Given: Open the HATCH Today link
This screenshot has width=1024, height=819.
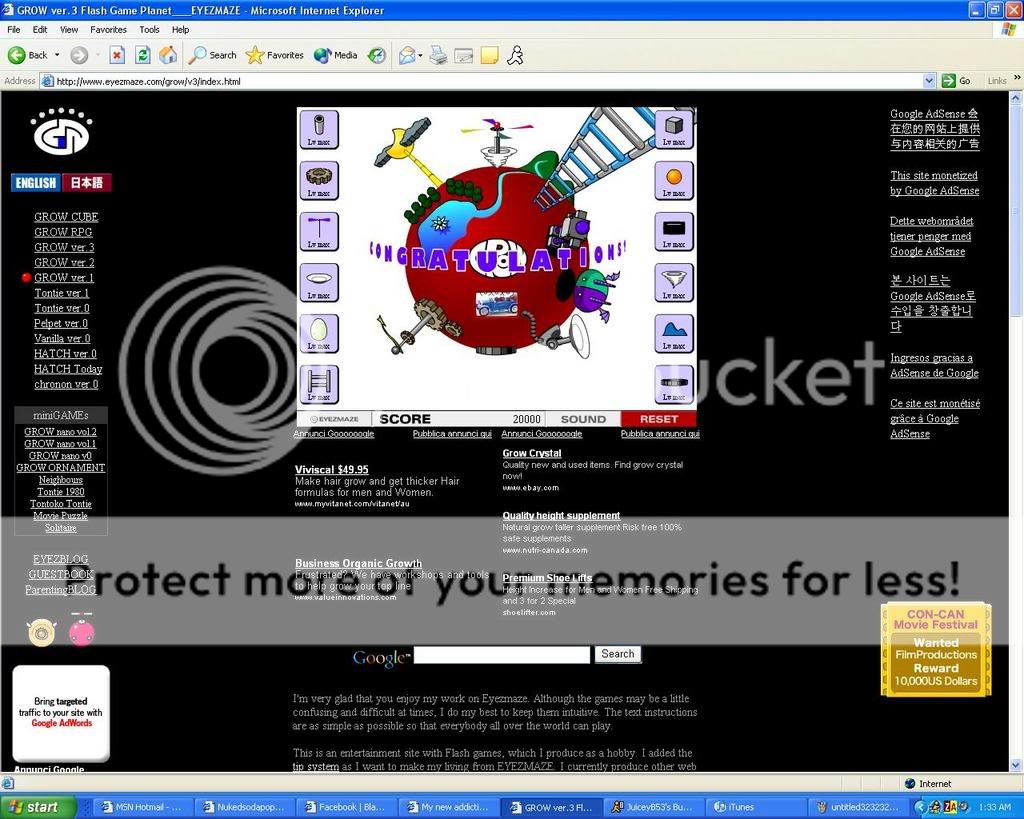Looking at the screenshot, I should (x=68, y=369).
